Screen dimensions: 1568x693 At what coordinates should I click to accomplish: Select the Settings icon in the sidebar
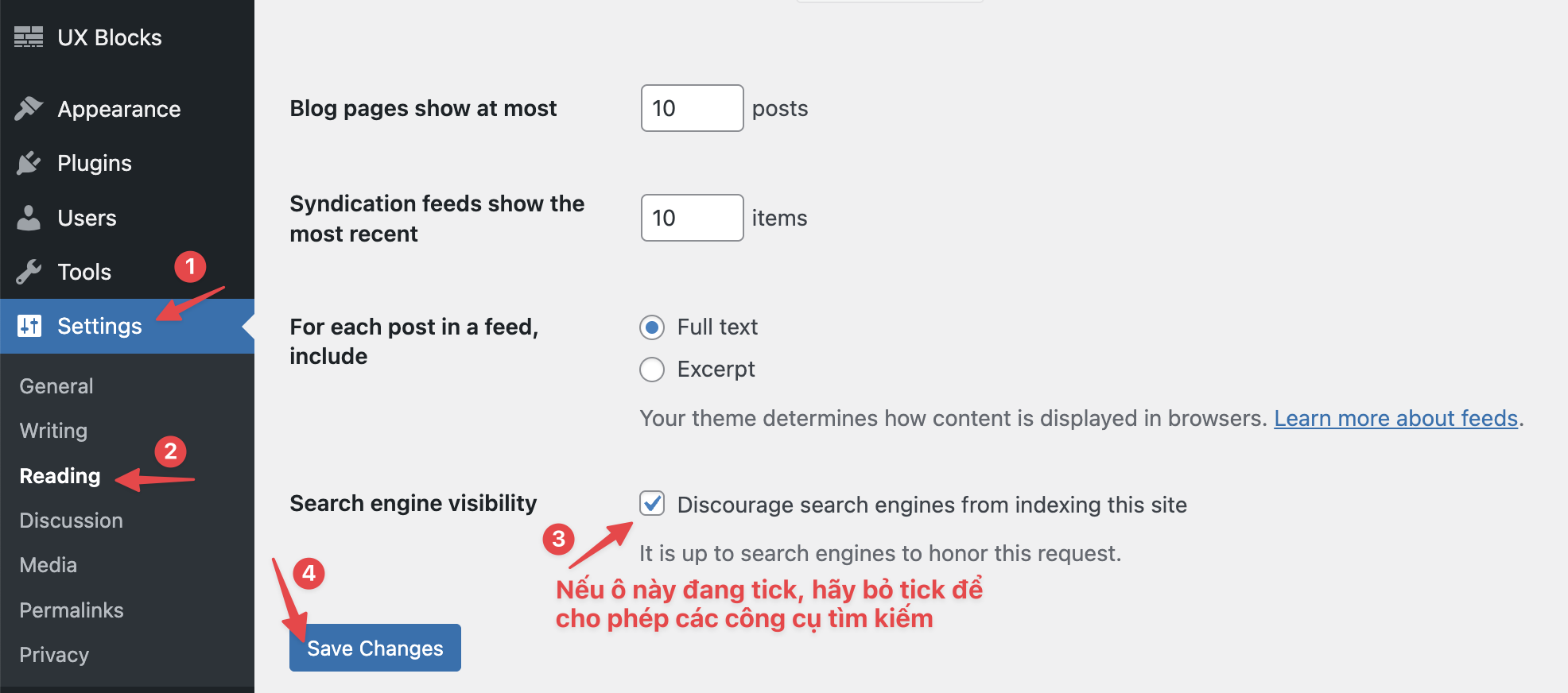coord(29,326)
